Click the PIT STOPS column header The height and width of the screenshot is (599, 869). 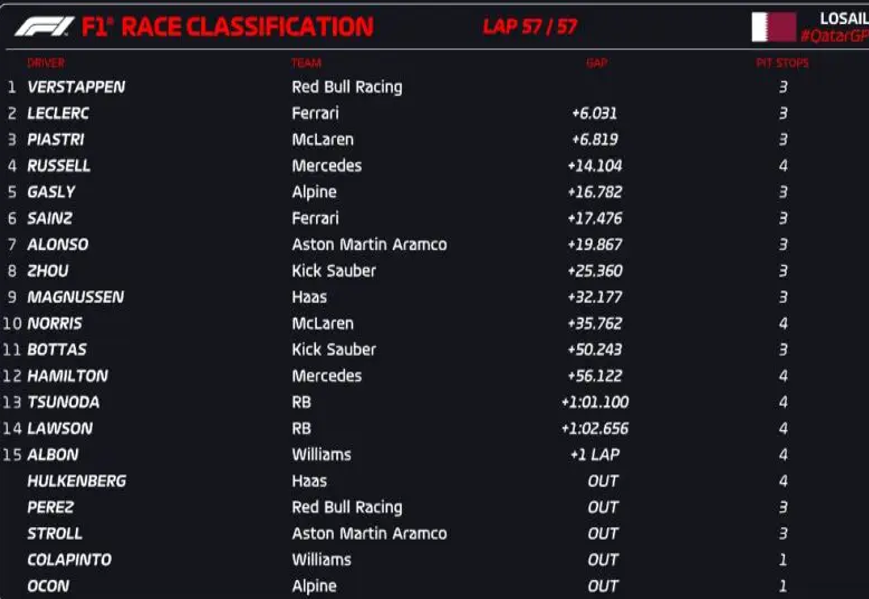point(782,63)
